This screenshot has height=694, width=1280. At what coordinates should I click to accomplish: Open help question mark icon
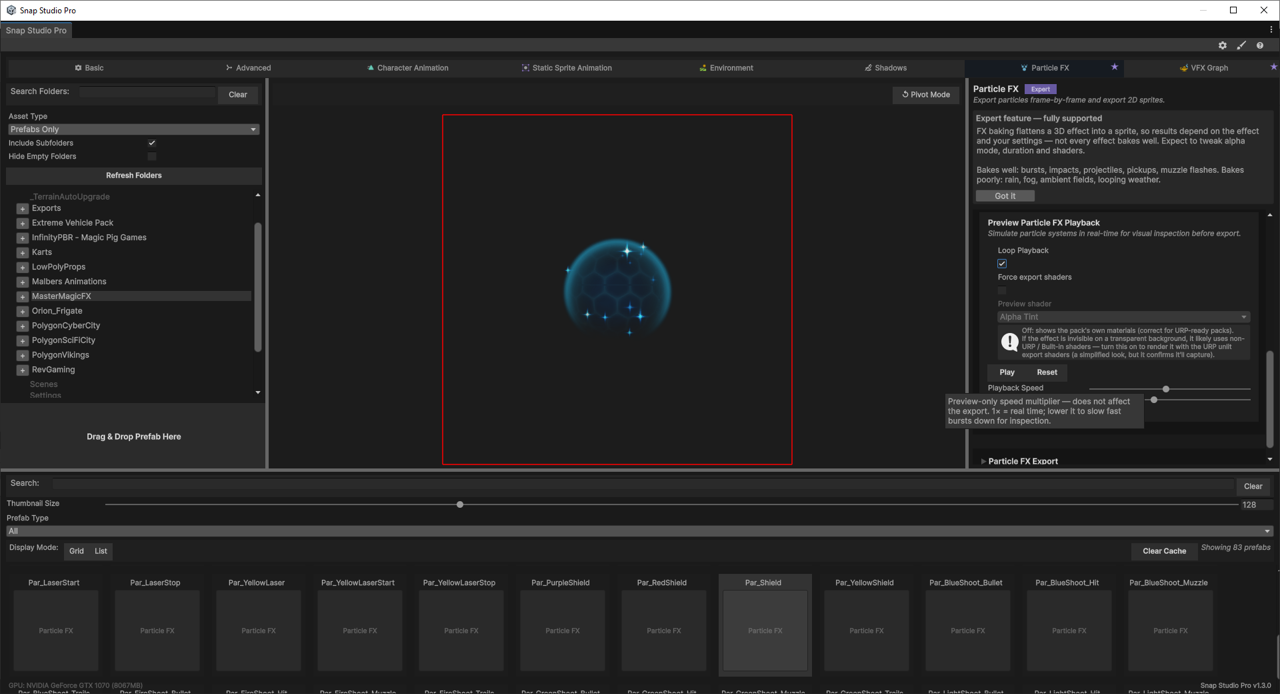[1260, 45]
